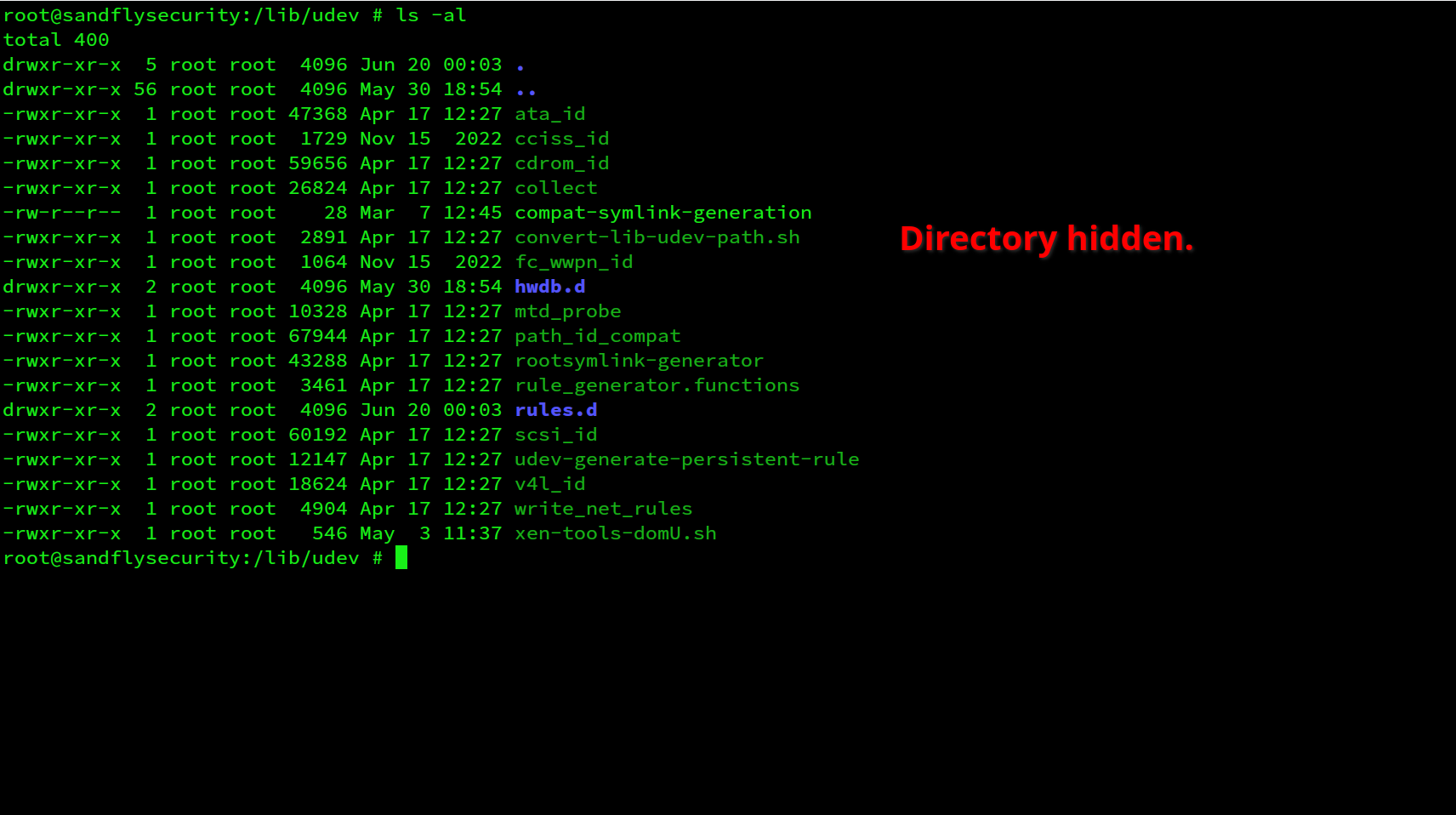Screen dimensions: 1456x815
Task: Click the size value 43288
Action: point(317,361)
